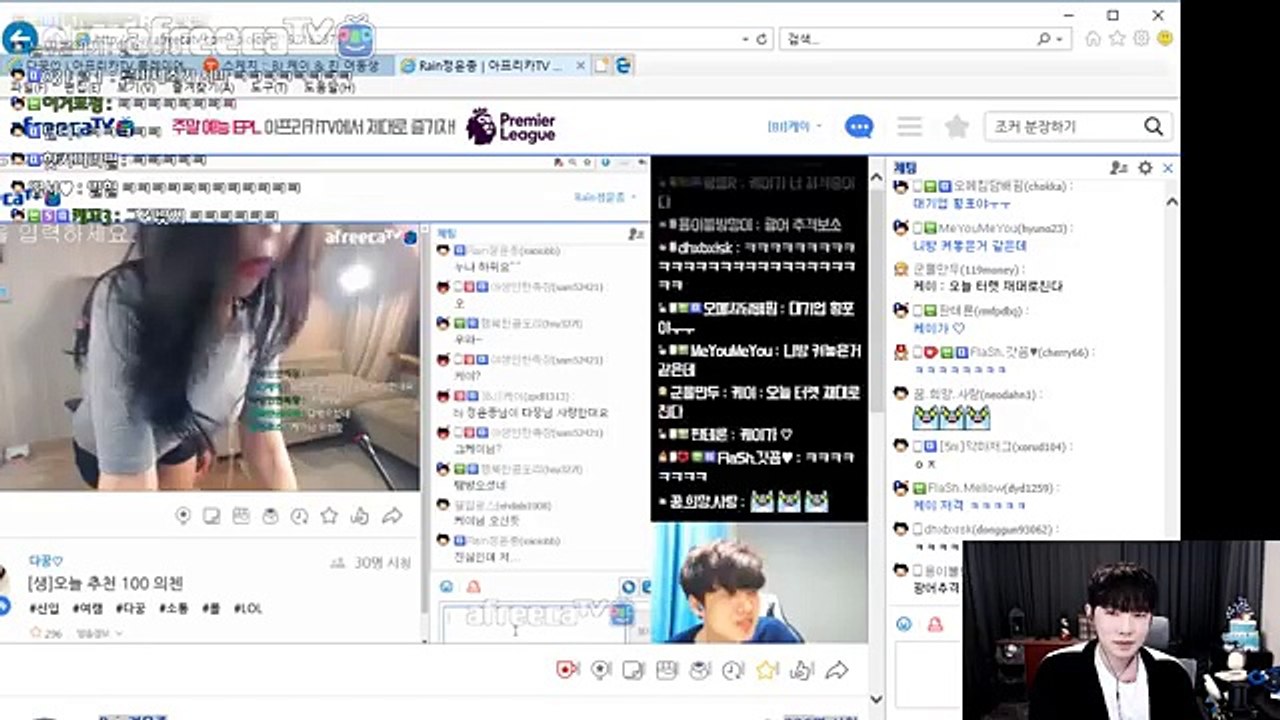The height and width of the screenshot is (720, 1280).
Task: Open the 즐겨찾기(A) menu
Action: pyautogui.click(x=202, y=87)
